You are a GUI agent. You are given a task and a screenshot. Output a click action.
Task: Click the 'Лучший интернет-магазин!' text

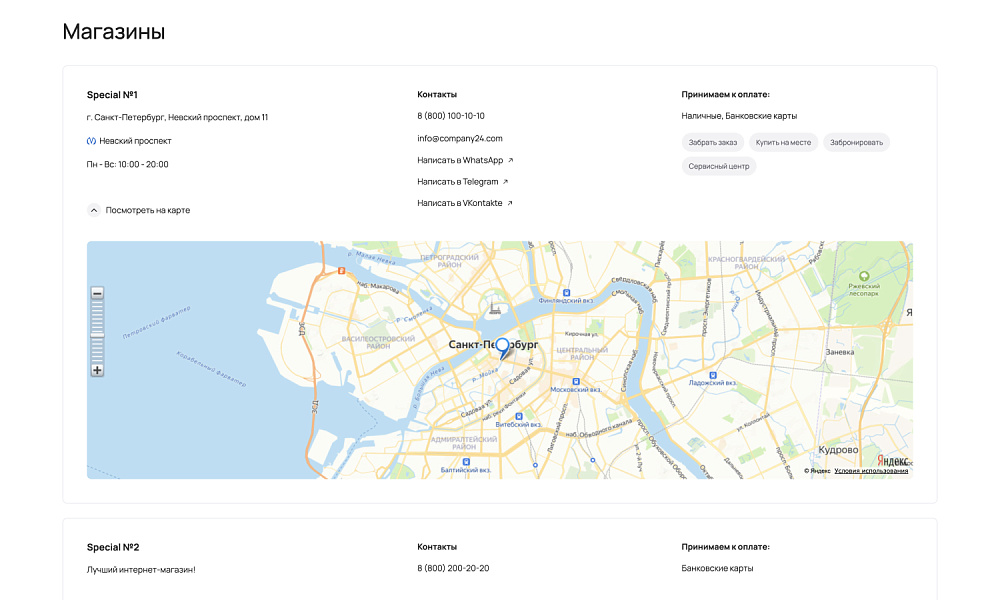(x=141, y=570)
